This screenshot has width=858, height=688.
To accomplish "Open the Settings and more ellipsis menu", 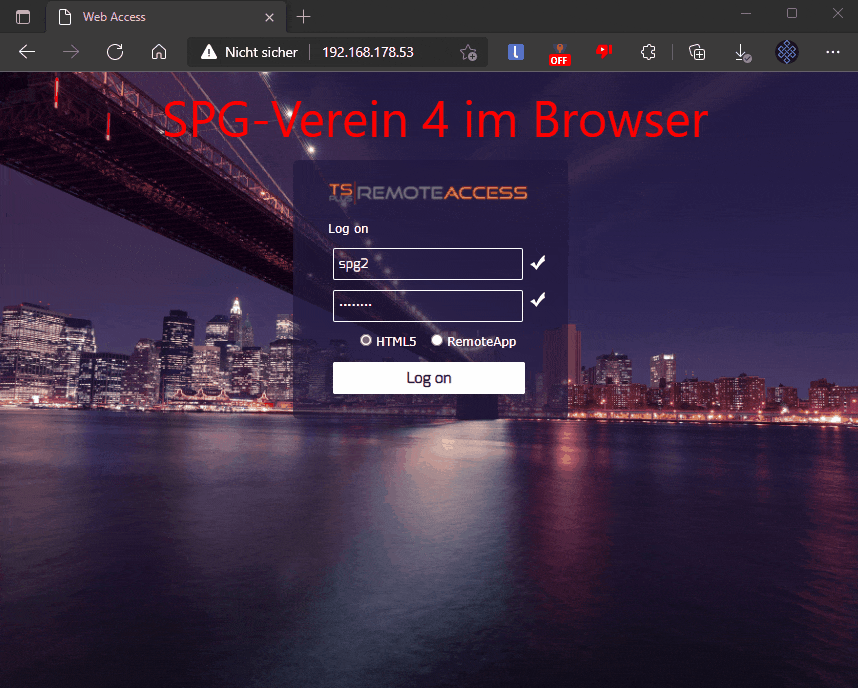I will tap(833, 52).
